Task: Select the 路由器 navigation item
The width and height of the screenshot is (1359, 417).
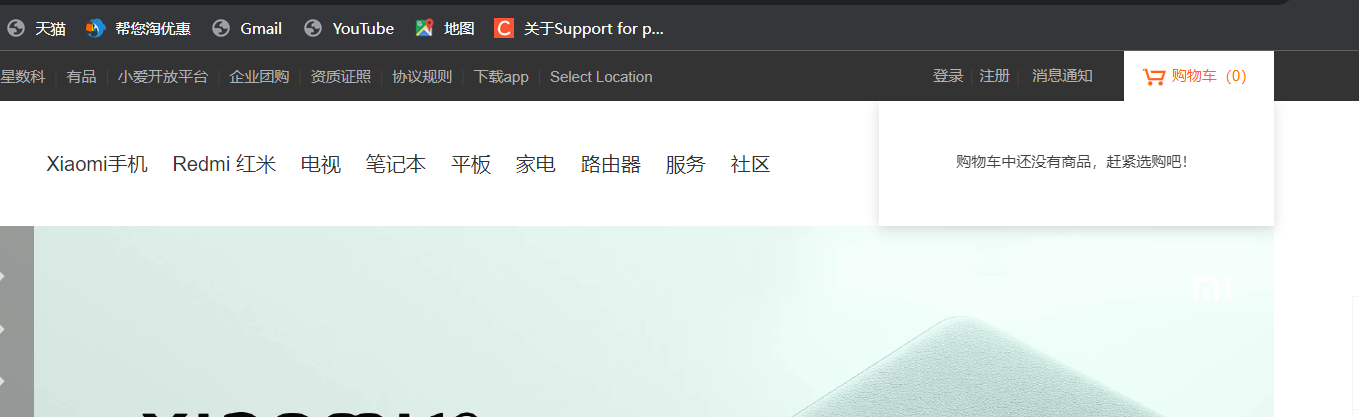Action: [x=611, y=164]
